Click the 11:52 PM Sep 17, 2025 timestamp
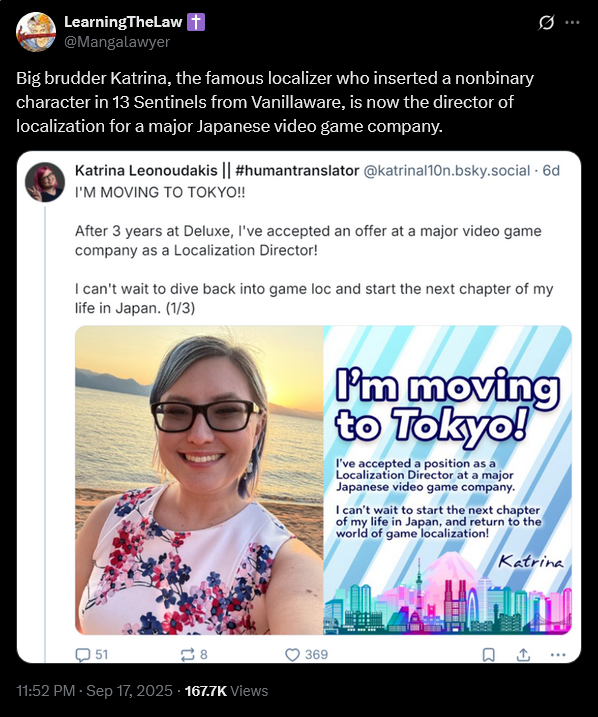This screenshot has width=598, height=717. coord(94,690)
